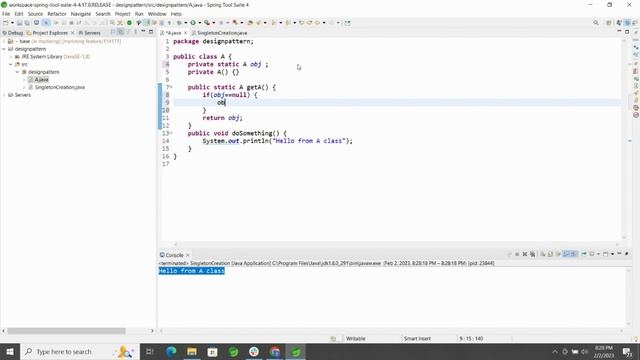Click the External Tools run icon
Viewport: 640px width, 360px height.
207,23
